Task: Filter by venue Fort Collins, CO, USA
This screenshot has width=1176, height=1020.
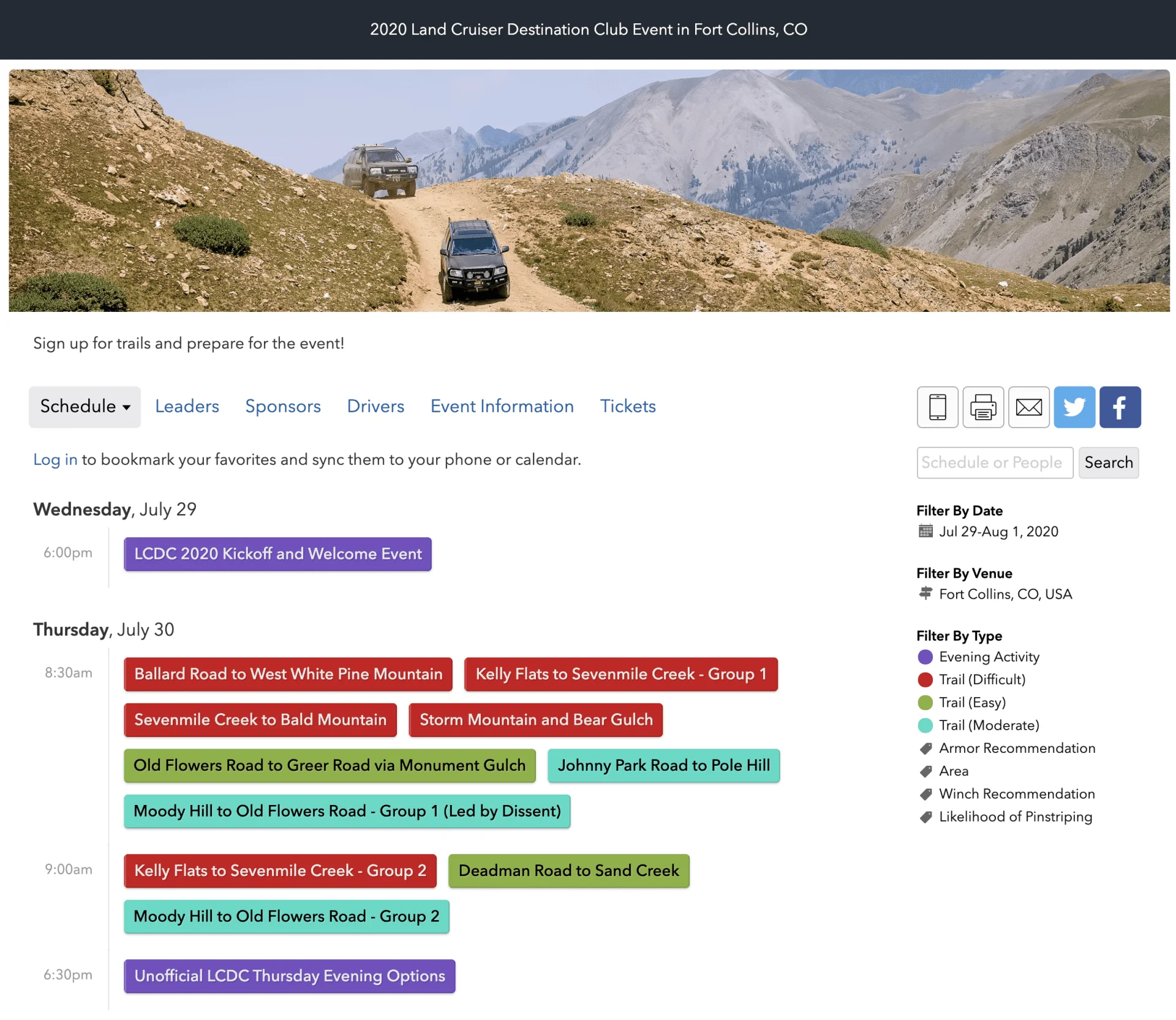Action: (x=1006, y=594)
